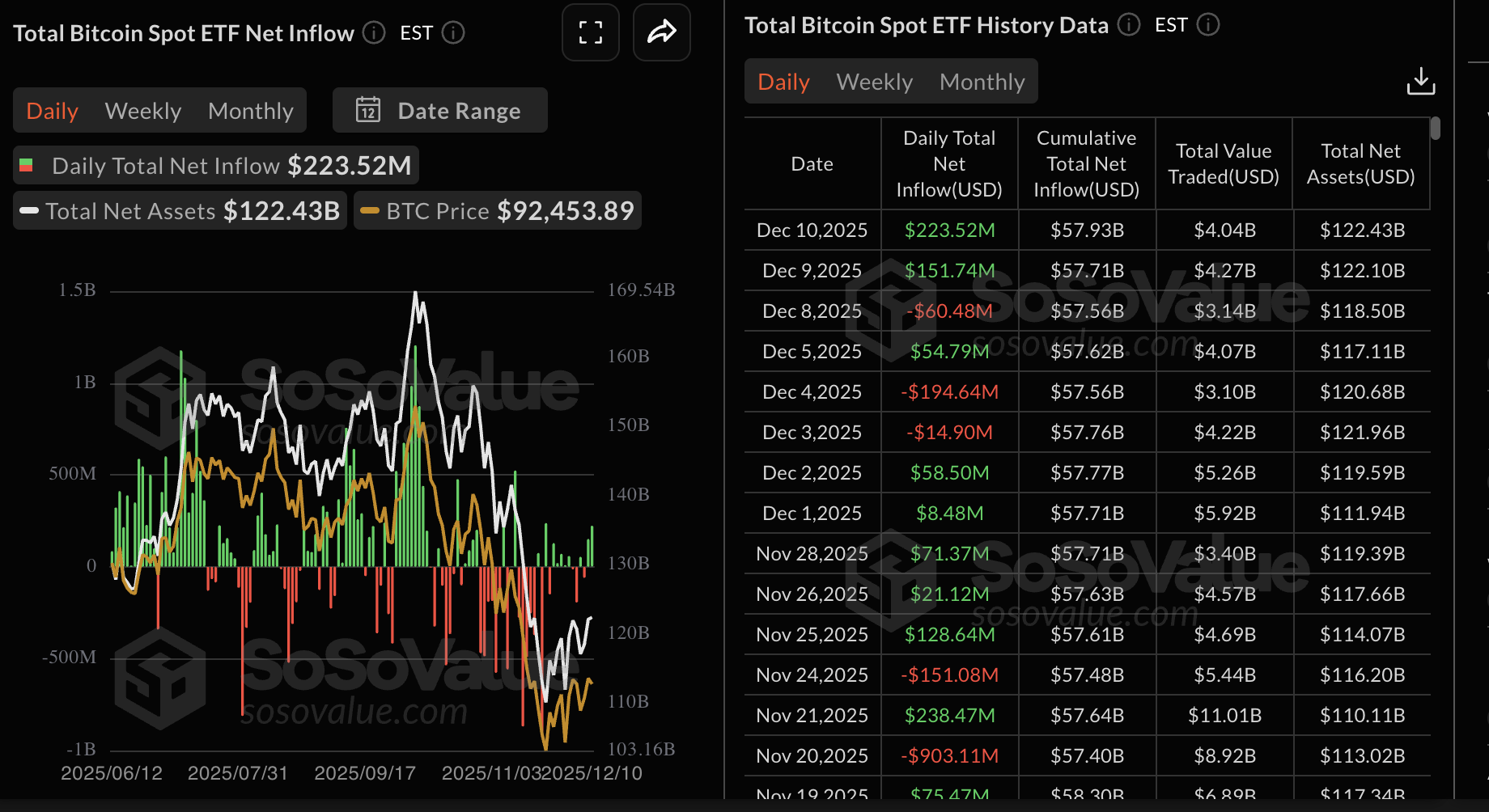Enter fullscreen view of the chart
The image size is (1489, 812).
point(590,32)
